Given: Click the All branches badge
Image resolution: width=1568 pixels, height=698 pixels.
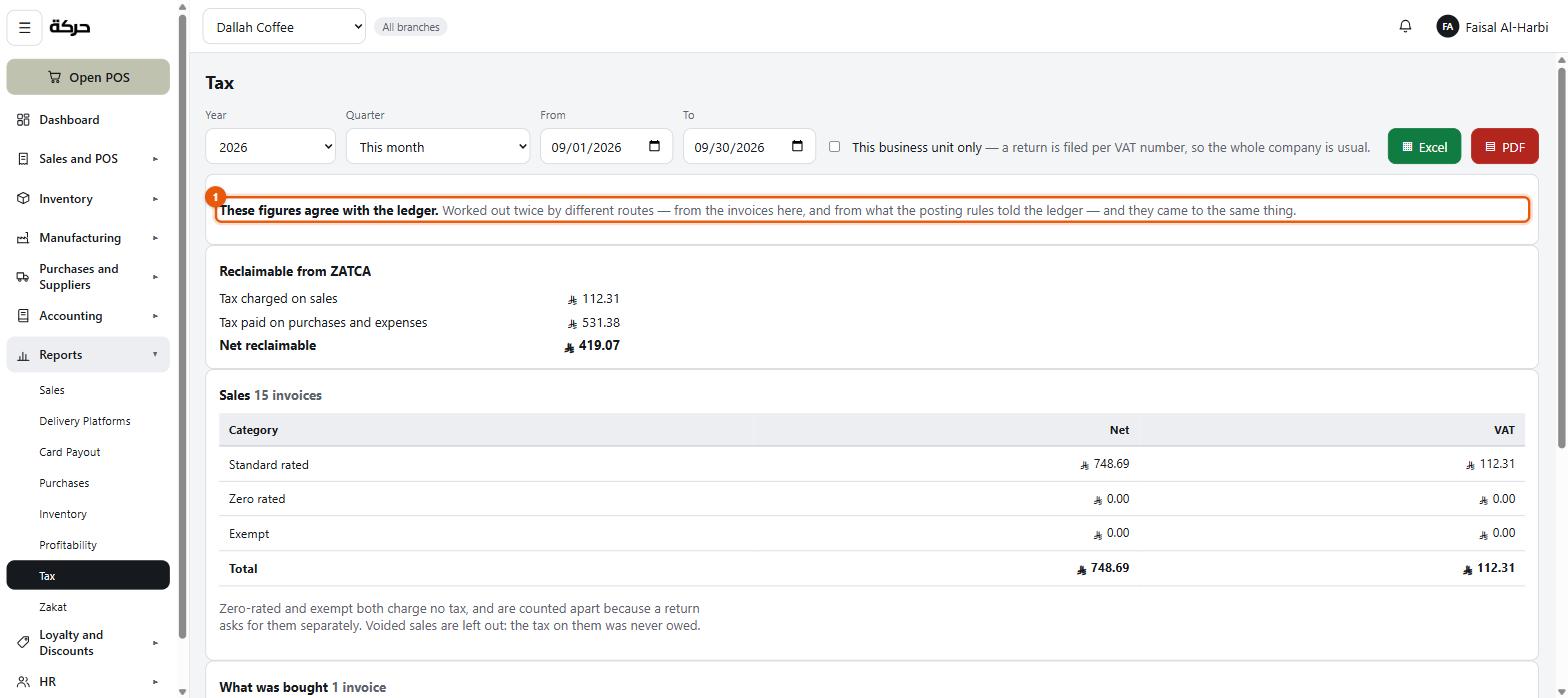Looking at the screenshot, I should point(411,27).
